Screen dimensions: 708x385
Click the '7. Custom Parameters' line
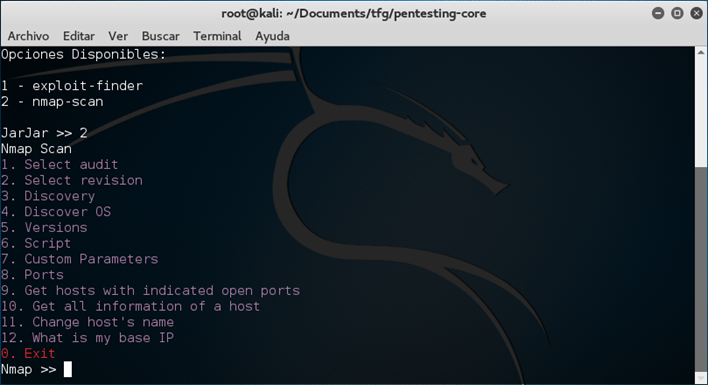79,259
